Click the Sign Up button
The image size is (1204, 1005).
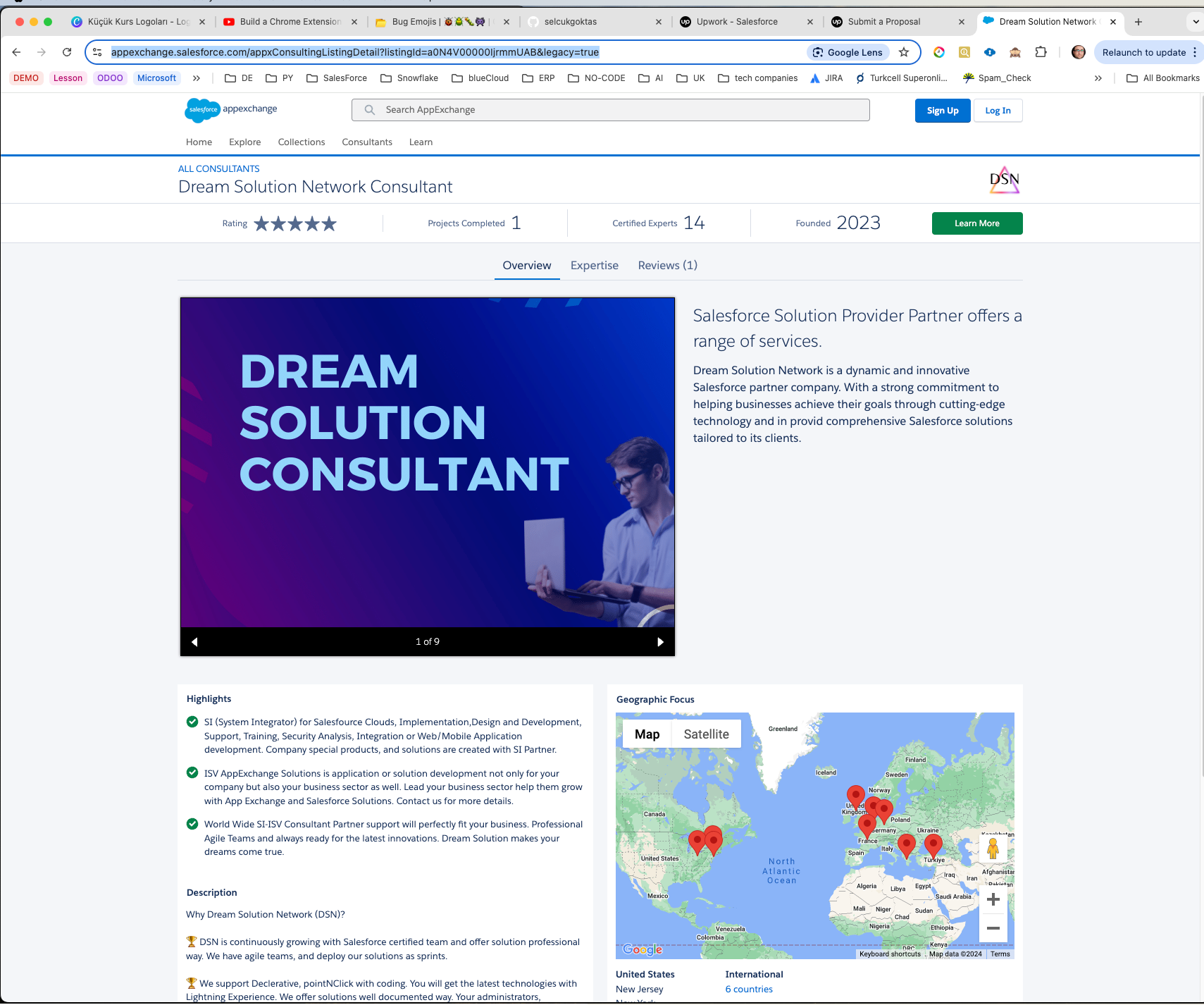coord(943,111)
